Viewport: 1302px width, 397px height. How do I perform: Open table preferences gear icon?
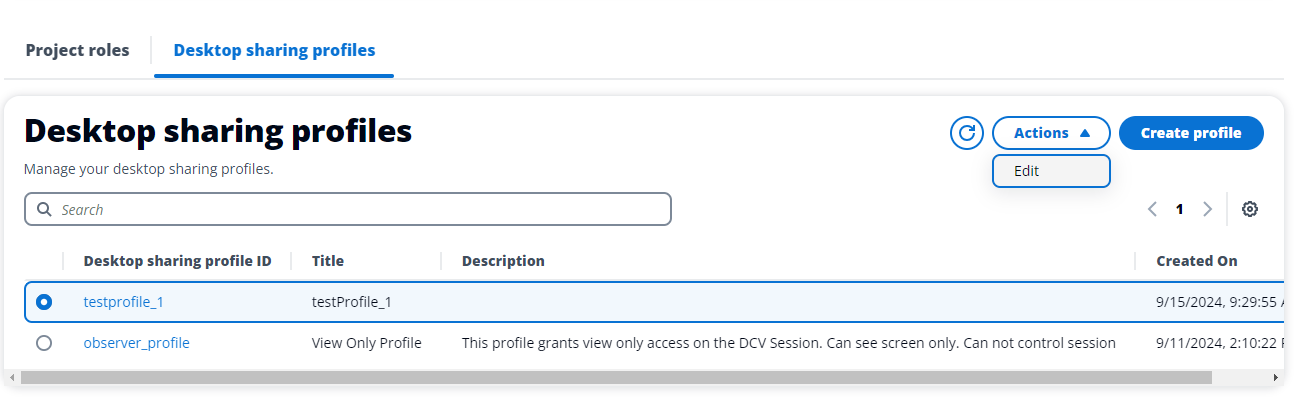pos(1250,209)
